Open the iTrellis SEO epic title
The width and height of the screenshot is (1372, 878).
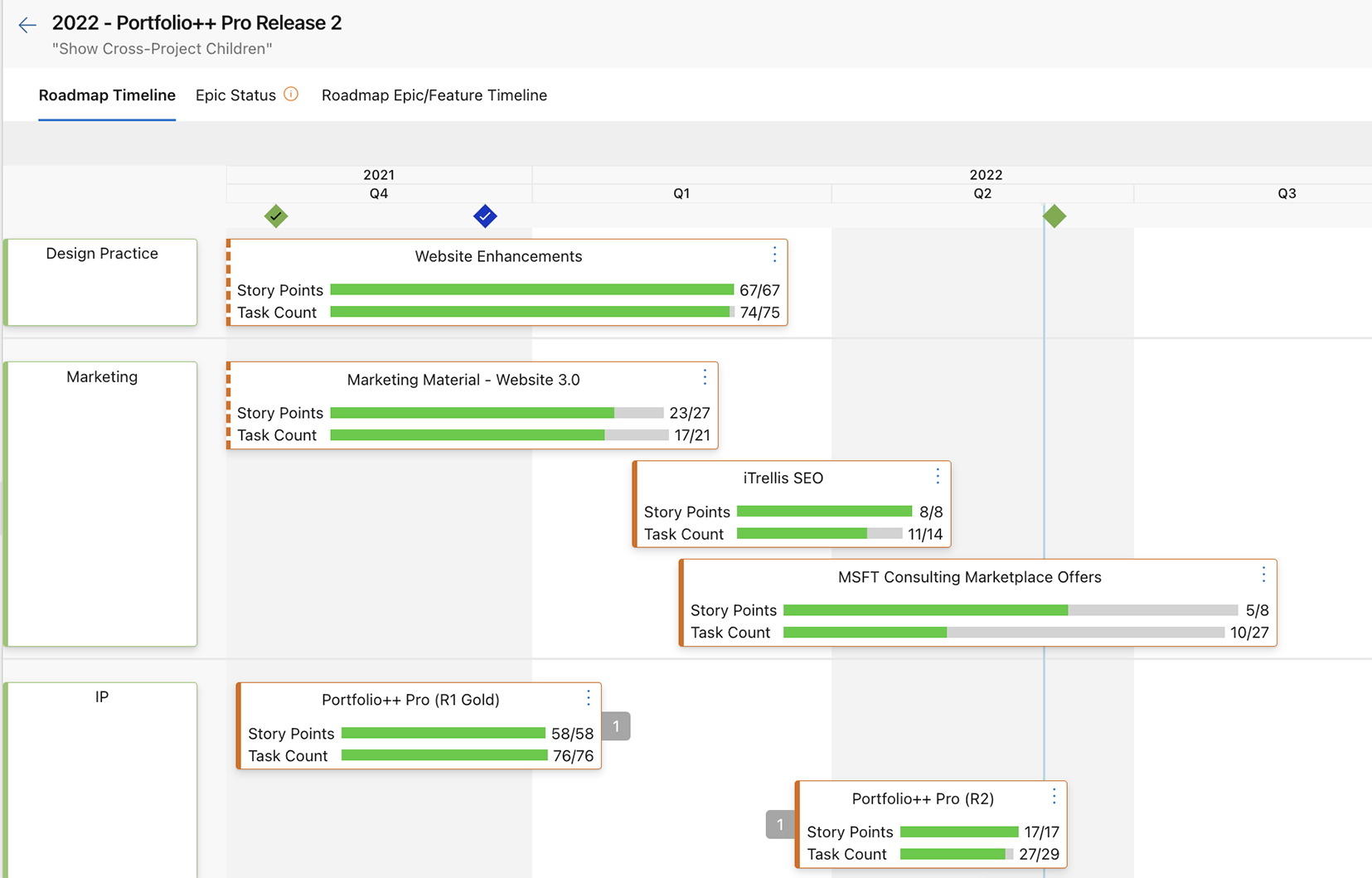pos(783,478)
